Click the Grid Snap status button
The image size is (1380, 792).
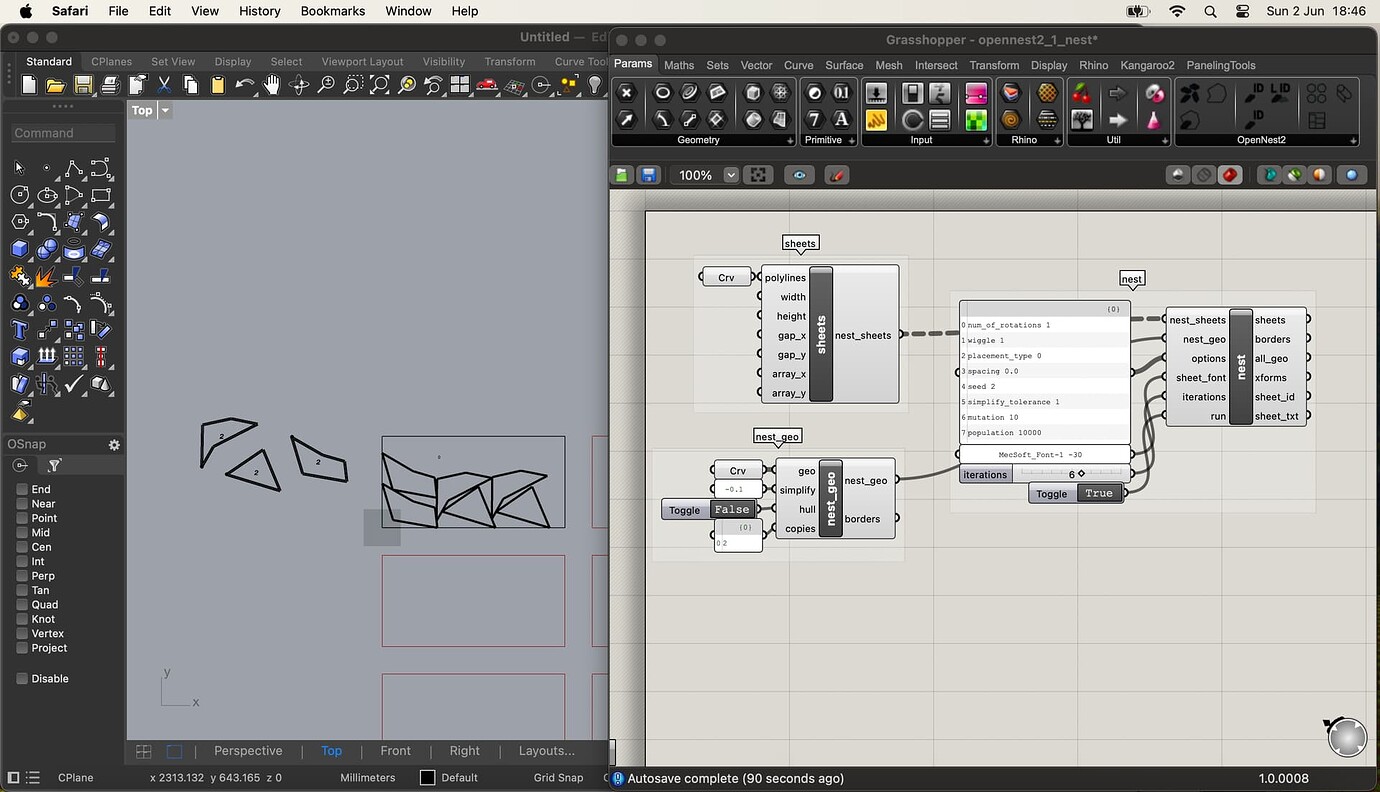pyautogui.click(x=558, y=777)
